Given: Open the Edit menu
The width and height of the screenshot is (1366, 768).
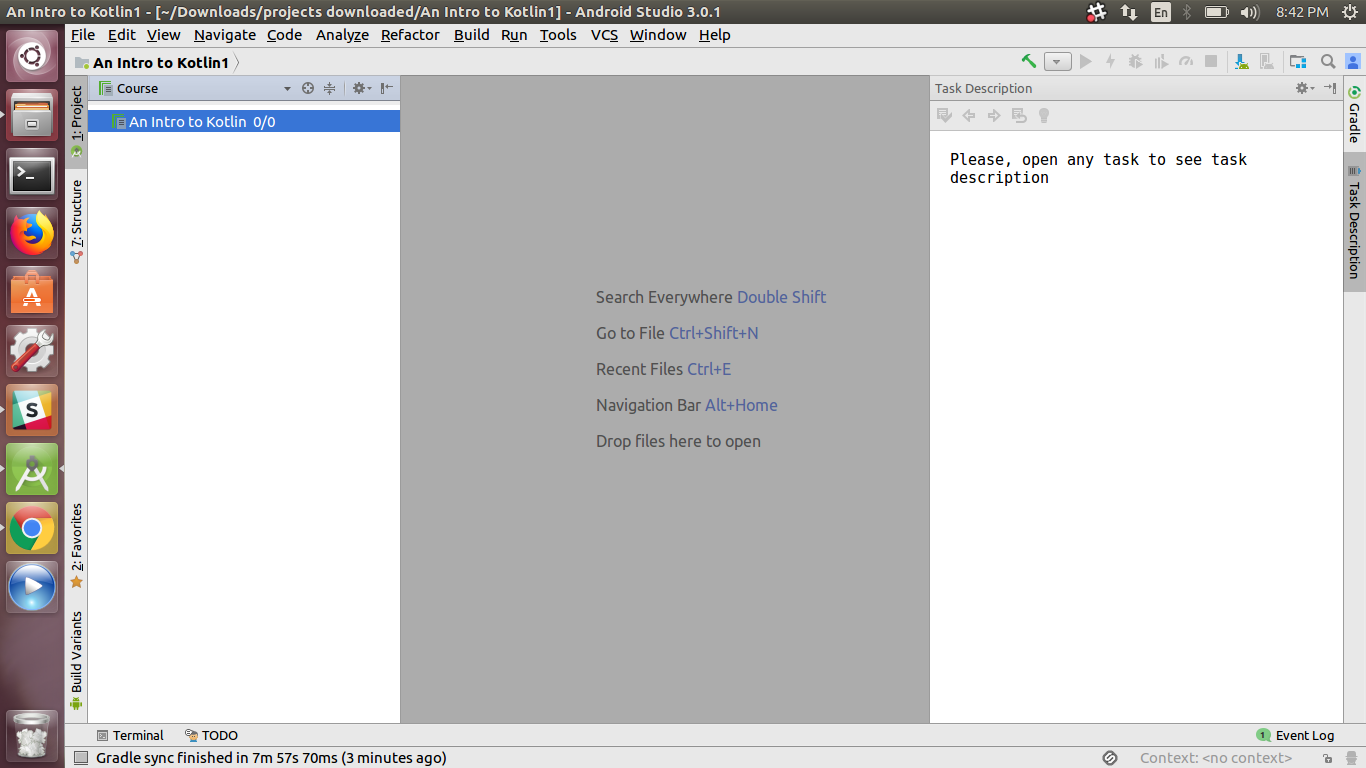Looking at the screenshot, I should [x=122, y=35].
